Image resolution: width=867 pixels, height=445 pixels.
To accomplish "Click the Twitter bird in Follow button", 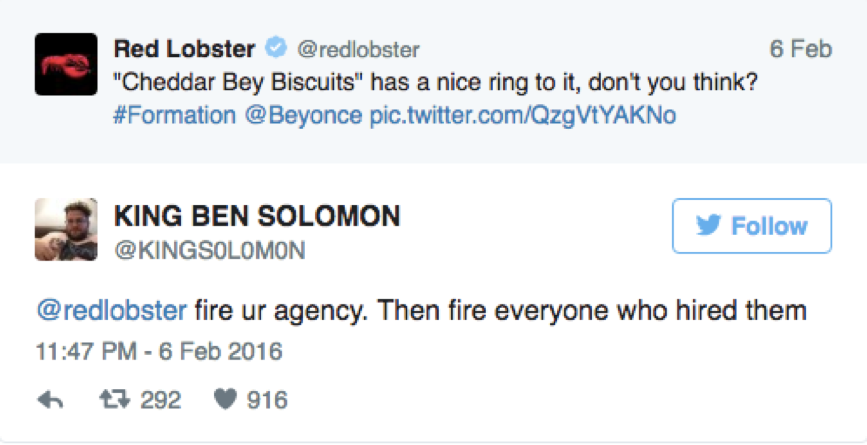I will point(709,226).
